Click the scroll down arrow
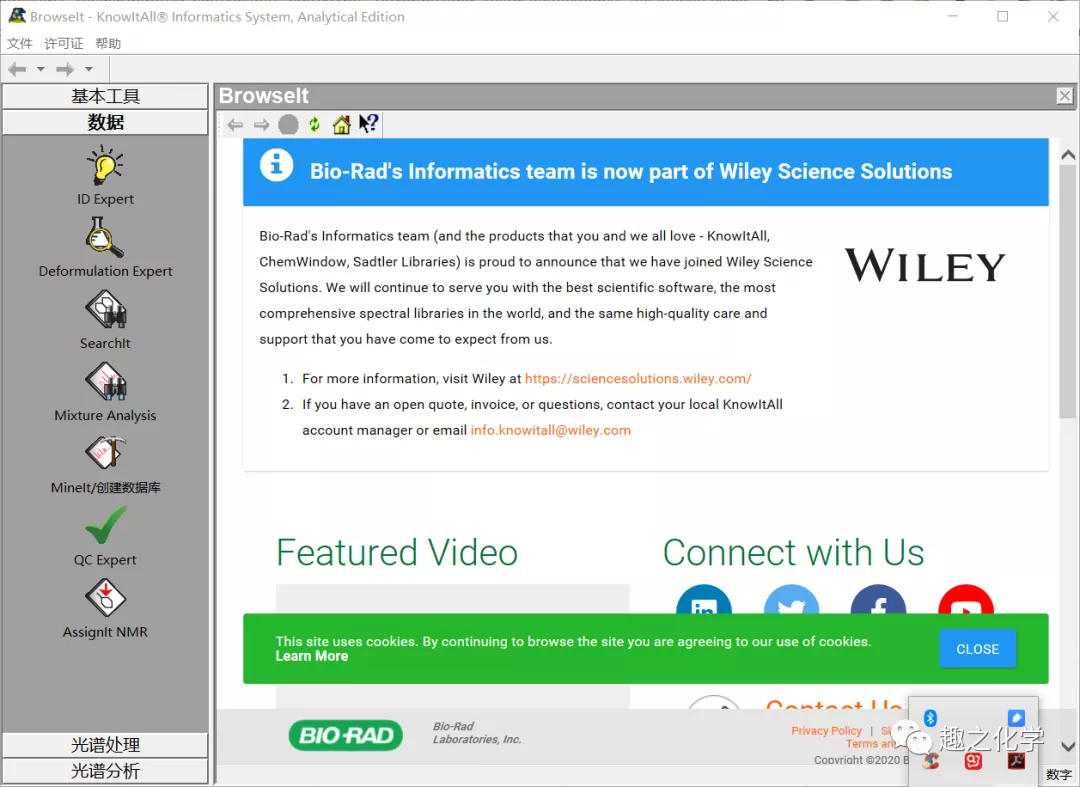This screenshot has height=787, width=1080. coord(1068,746)
